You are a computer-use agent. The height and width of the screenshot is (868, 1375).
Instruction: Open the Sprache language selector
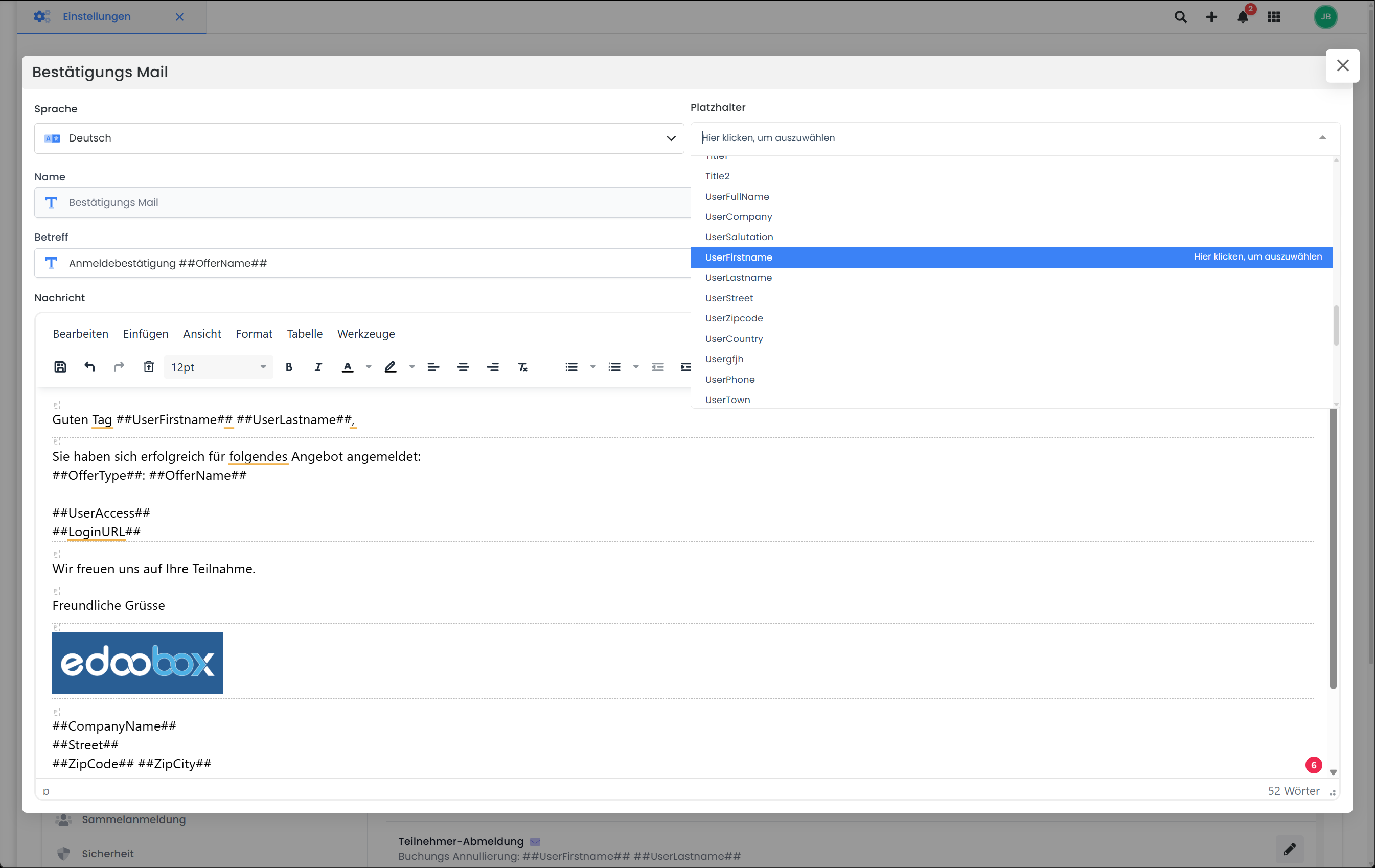point(359,138)
